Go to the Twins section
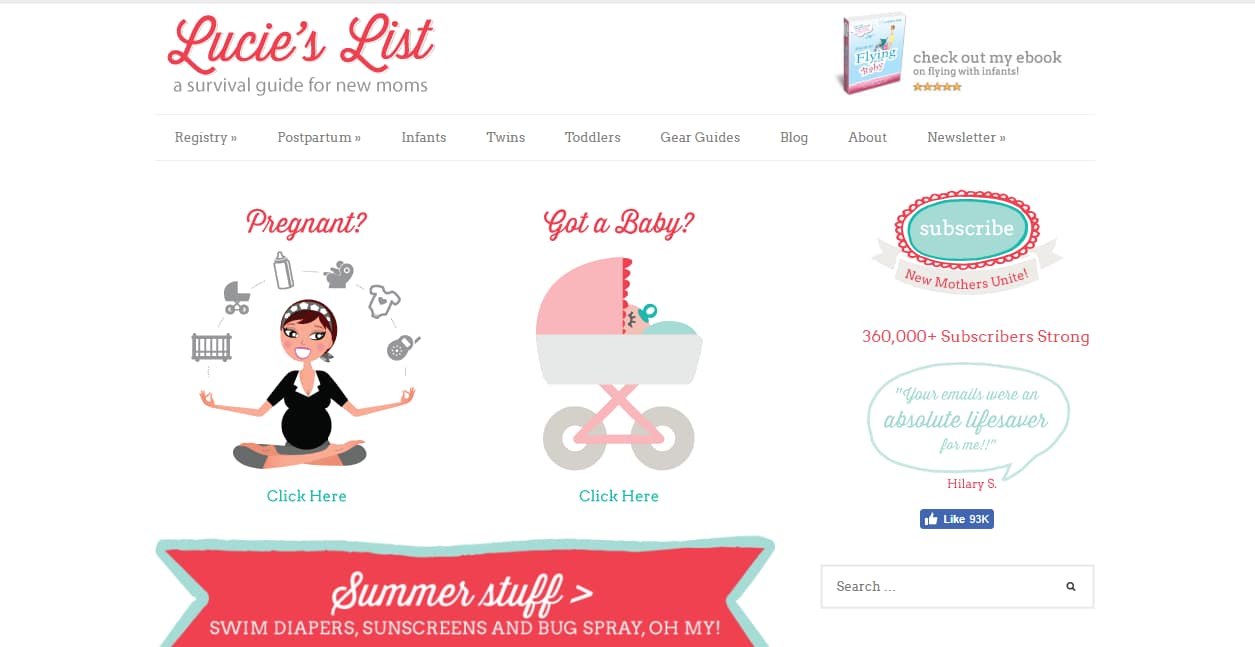Image resolution: width=1255 pixels, height=647 pixels. [x=506, y=138]
